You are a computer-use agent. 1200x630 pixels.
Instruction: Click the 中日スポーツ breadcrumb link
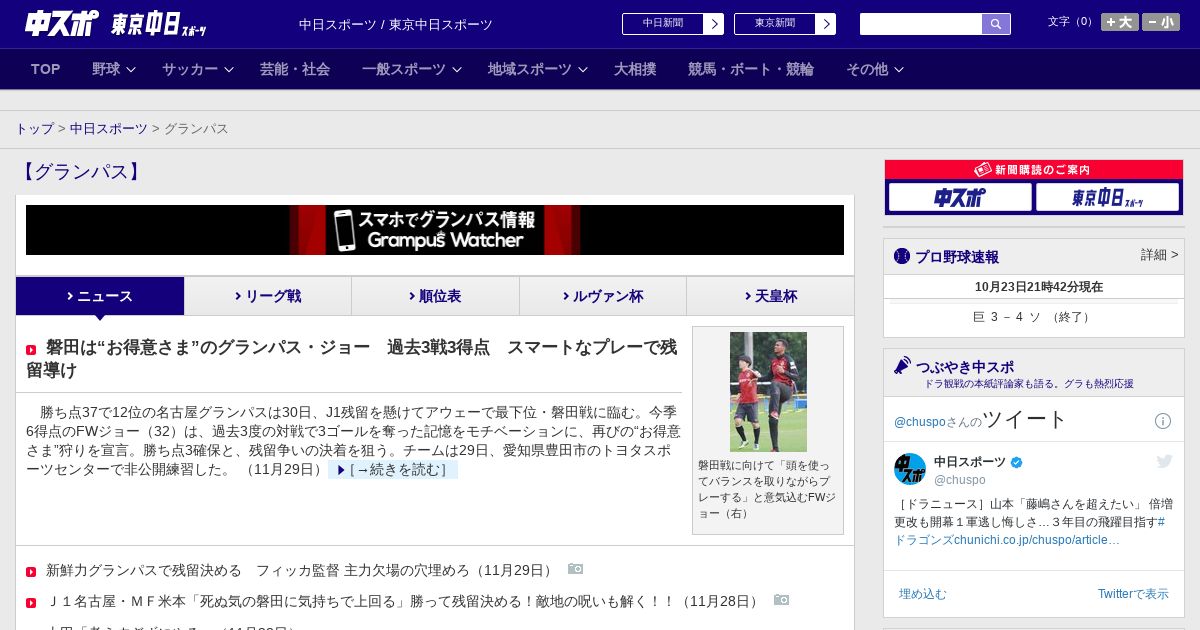[x=109, y=129]
